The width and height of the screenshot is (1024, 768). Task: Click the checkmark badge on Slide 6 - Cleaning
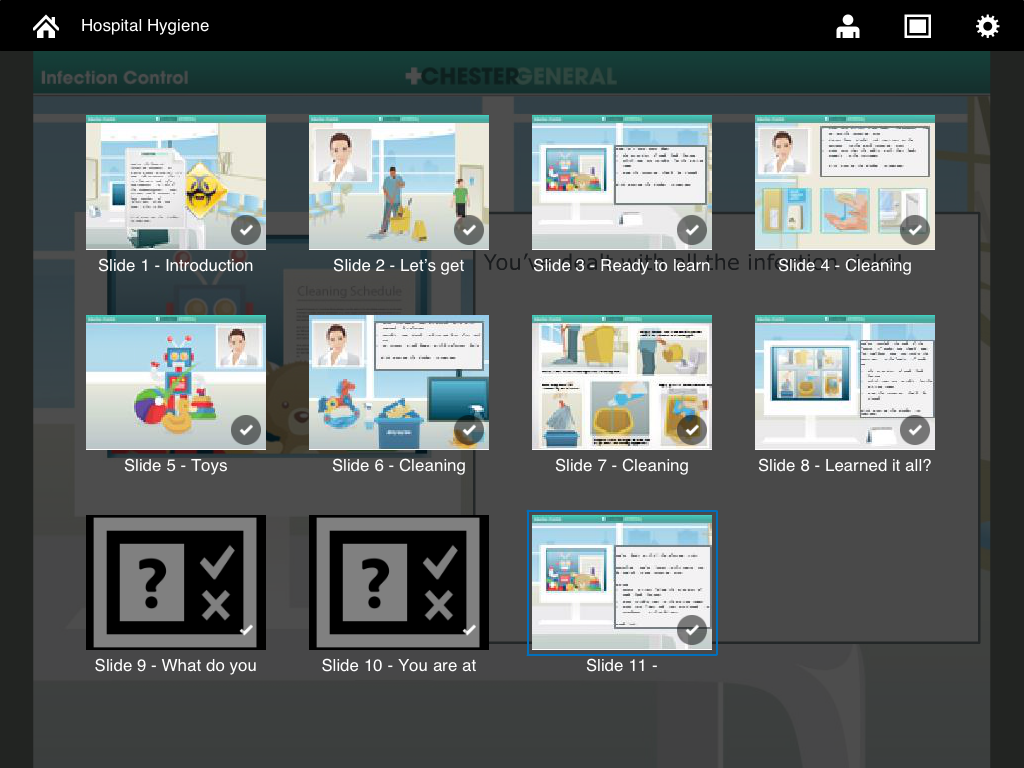pyautogui.click(x=468, y=429)
